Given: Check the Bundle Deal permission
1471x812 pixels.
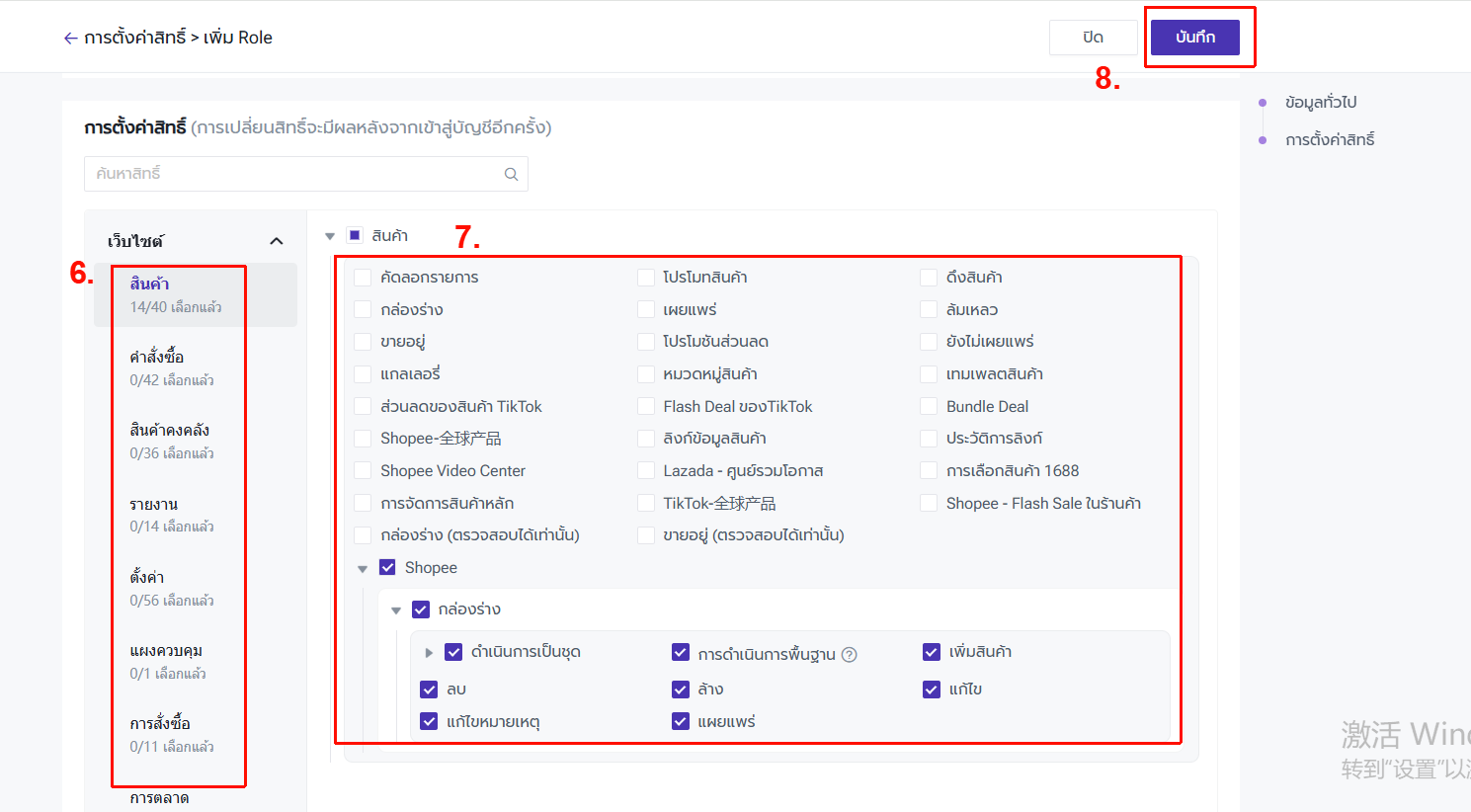Looking at the screenshot, I should [x=929, y=406].
